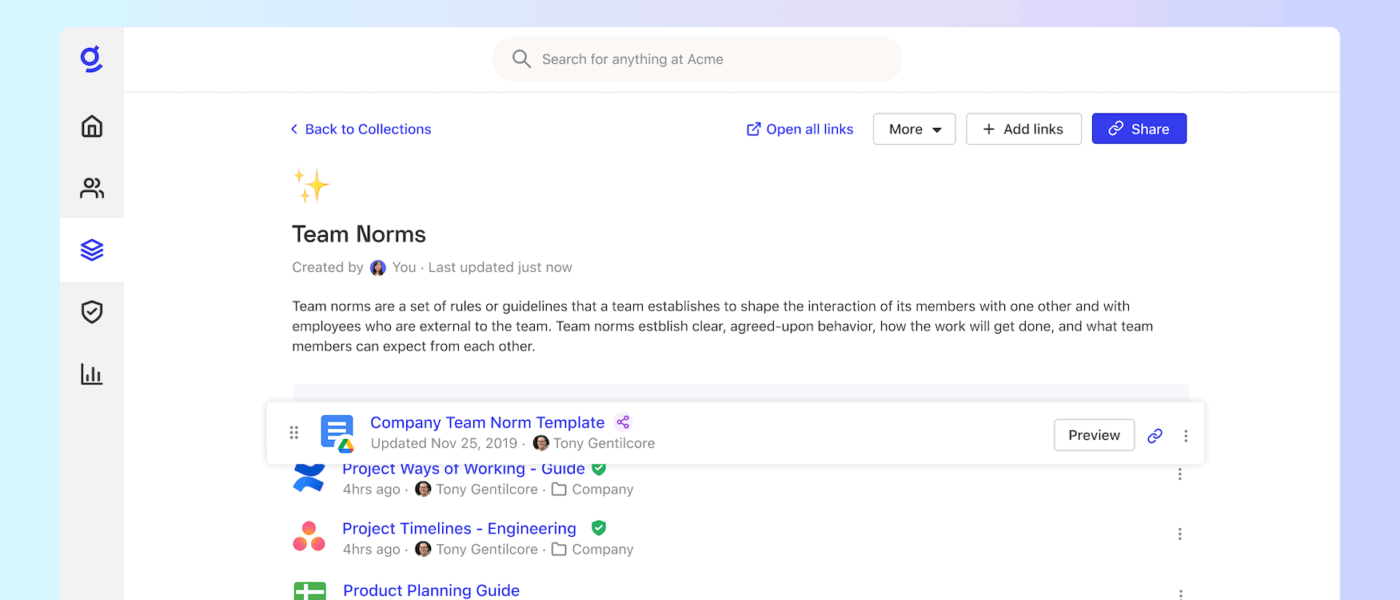Click the Back to Collections link
Image resolution: width=1400 pixels, height=600 pixels.
click(x=360, y=129)
